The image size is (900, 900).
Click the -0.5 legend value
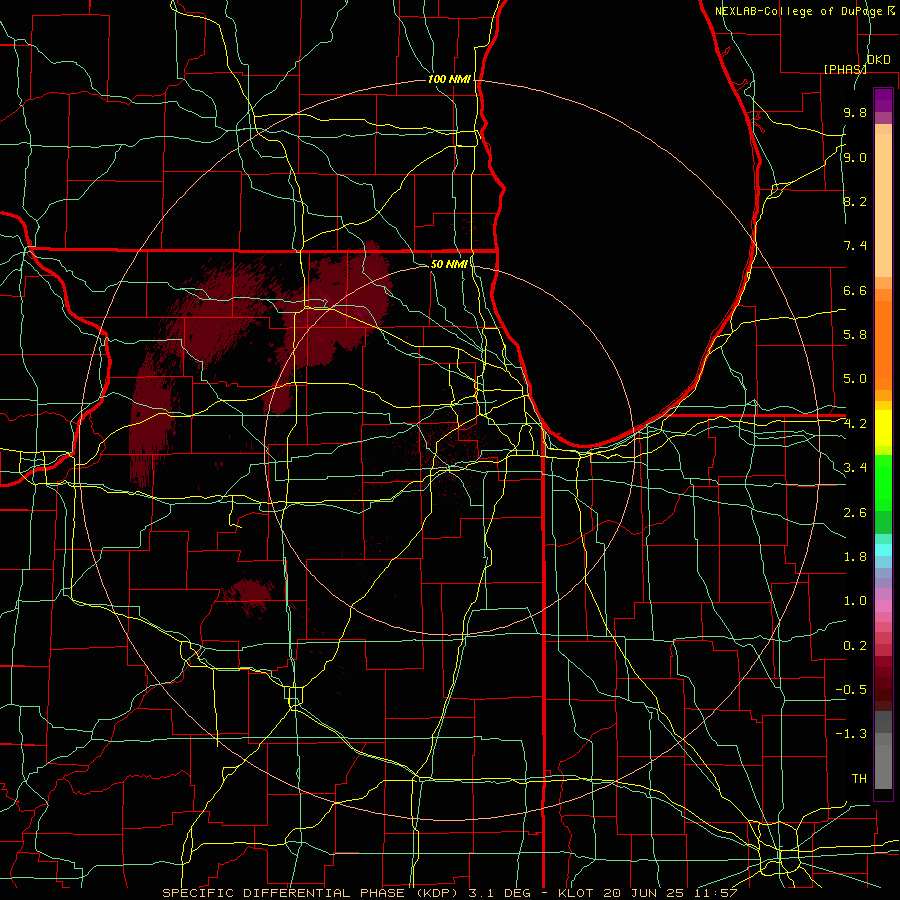(x=851, y=690)
